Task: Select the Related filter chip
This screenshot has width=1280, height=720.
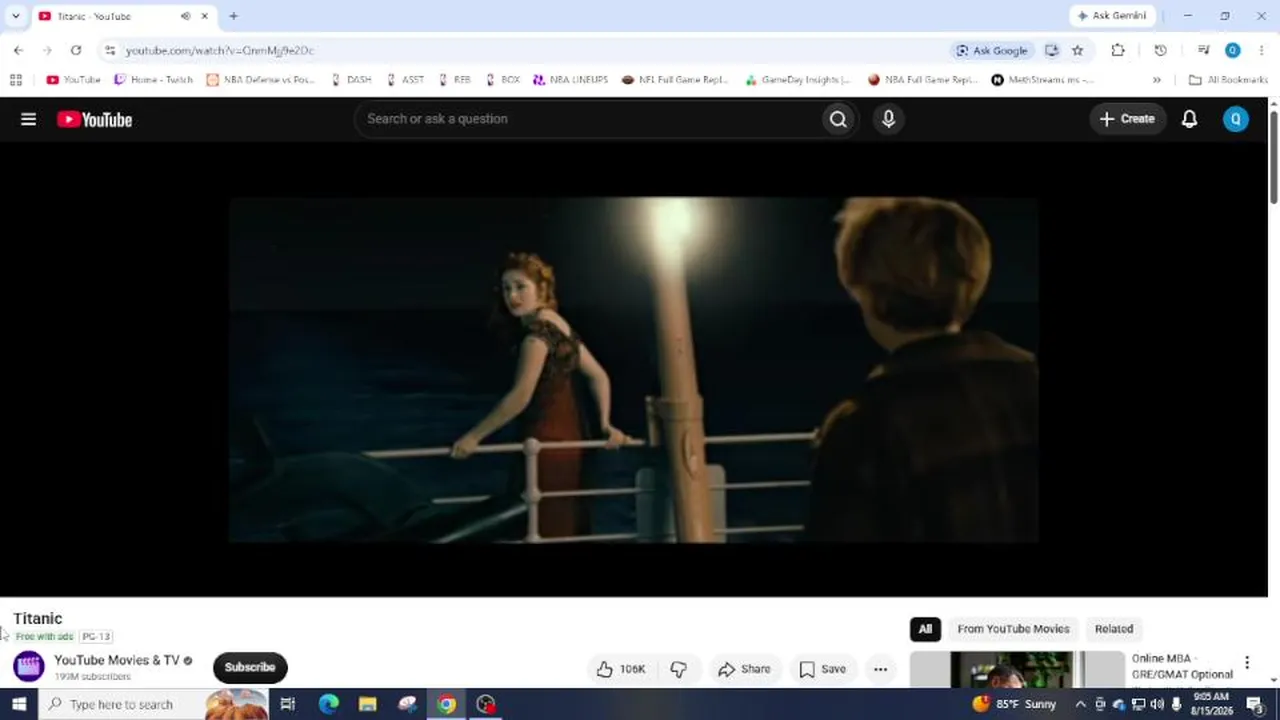Action: click(1114, 629)
